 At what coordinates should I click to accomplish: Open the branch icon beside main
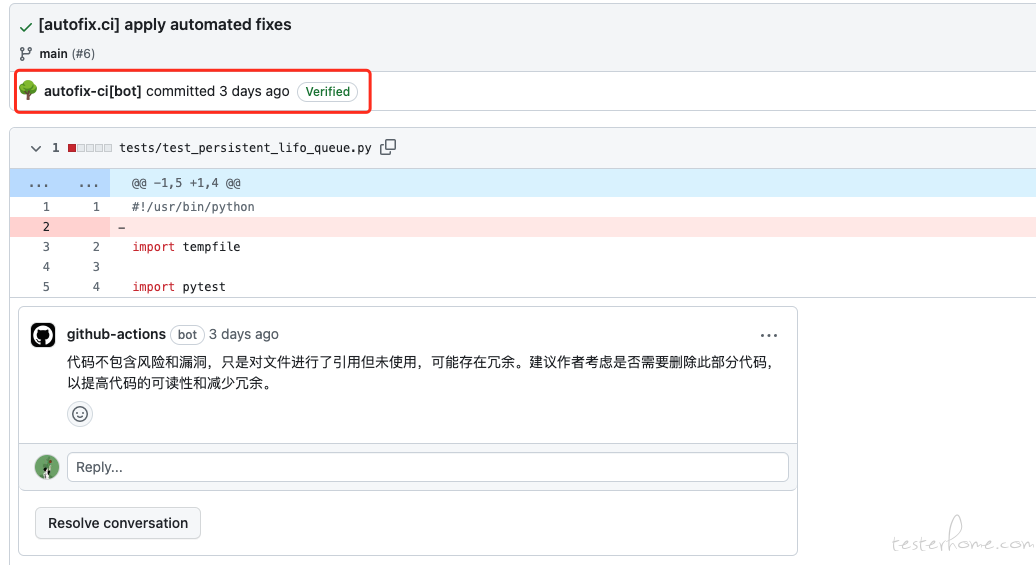coord(26,54)
